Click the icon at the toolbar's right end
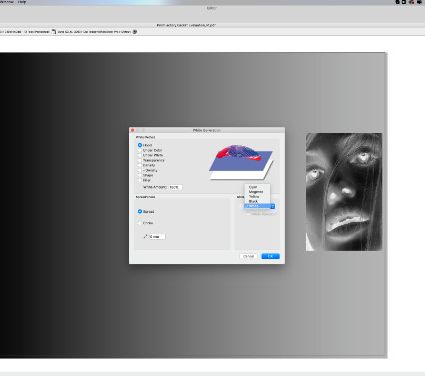The width and height of the screenshot is (425, 376). pos(135,32)
